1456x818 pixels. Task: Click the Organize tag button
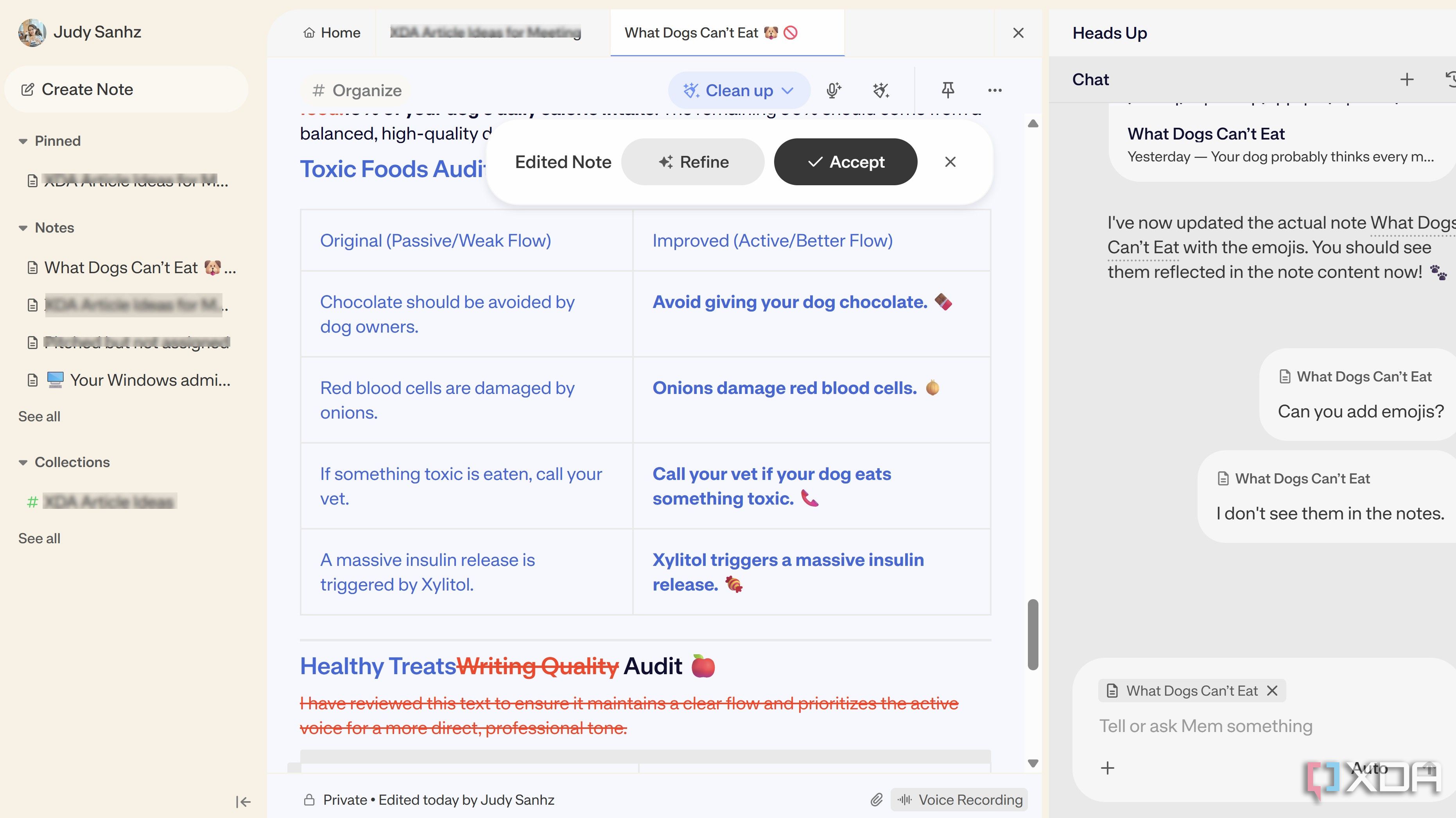(357, 90)
